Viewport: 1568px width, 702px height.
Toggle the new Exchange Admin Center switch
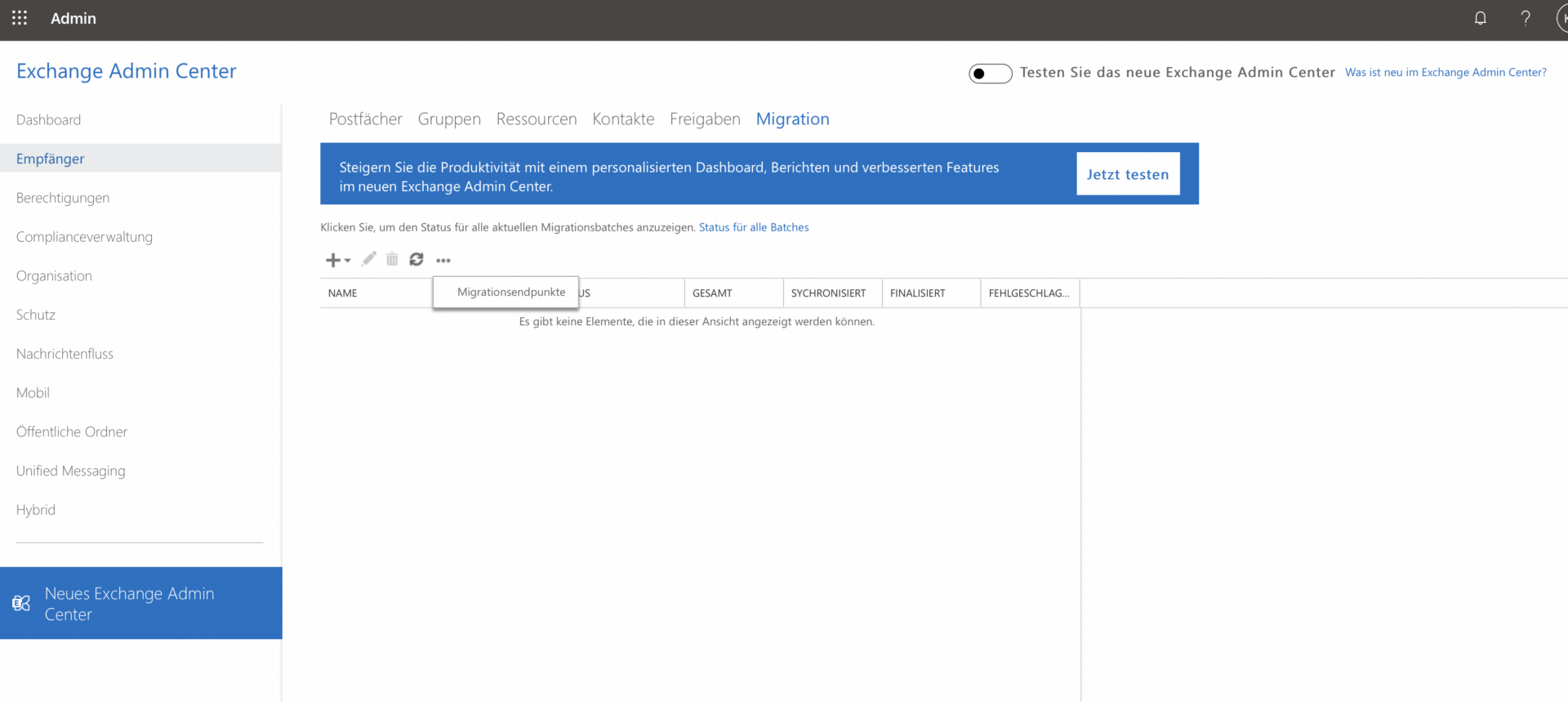[990, 74]
